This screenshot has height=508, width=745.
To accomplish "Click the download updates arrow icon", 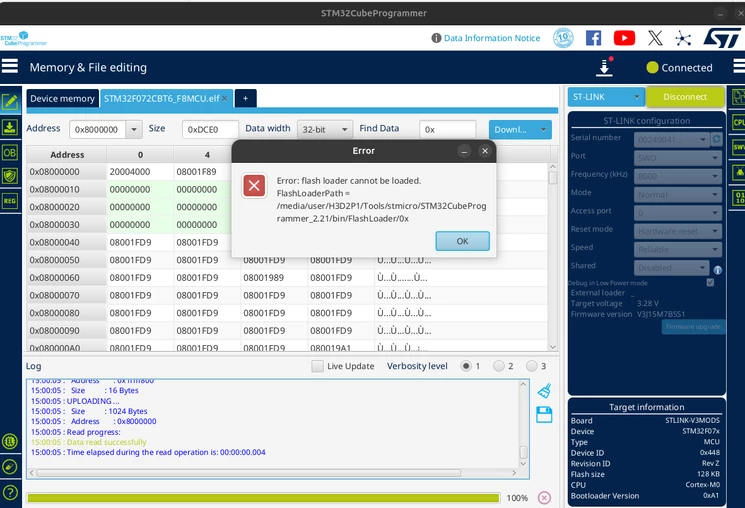I will tap(604, 67).
